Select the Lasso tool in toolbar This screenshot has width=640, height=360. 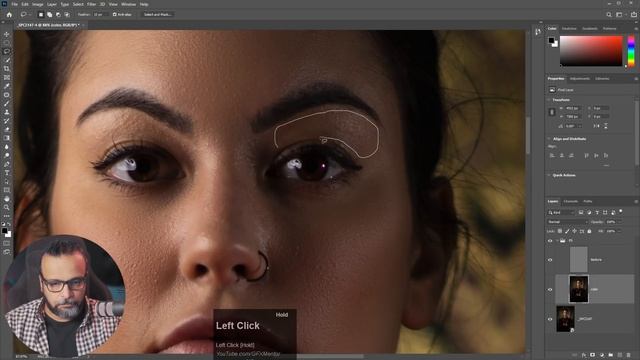coord(7,51)
